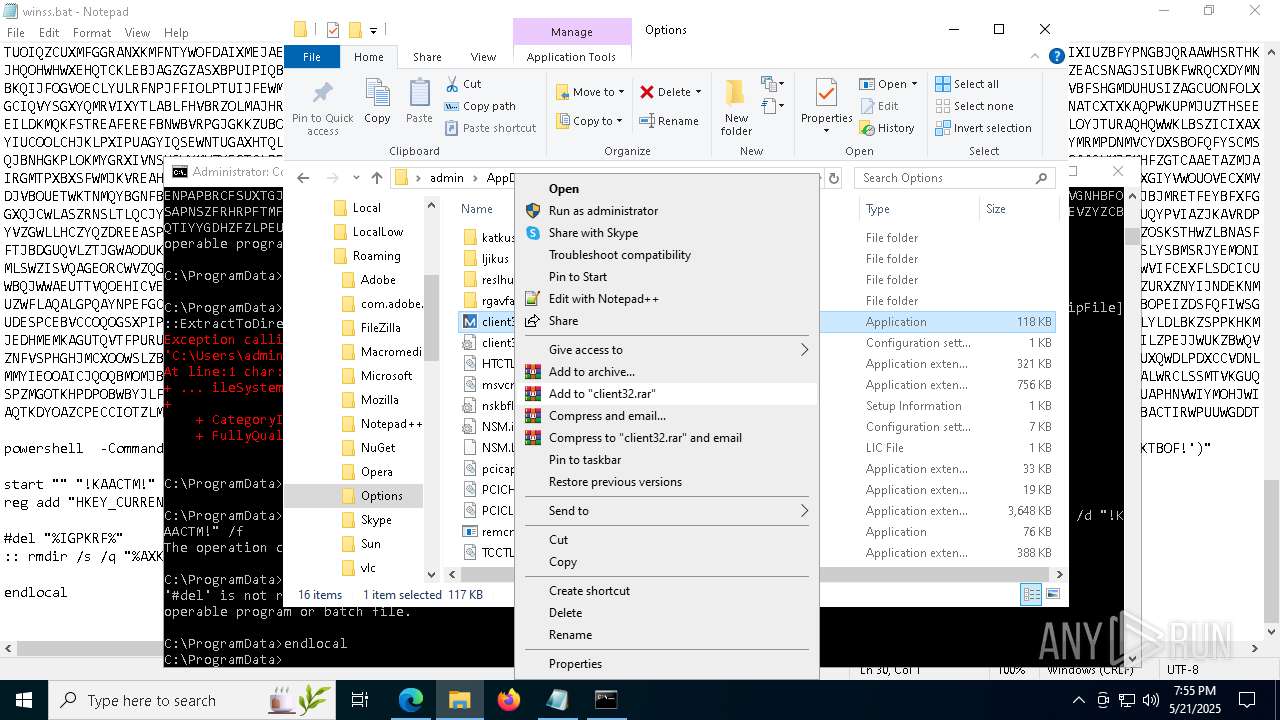Open the Delete dropdown arrow in ribbon
This screenshot has width=1280, height=720.
click(x=698, y=92)
